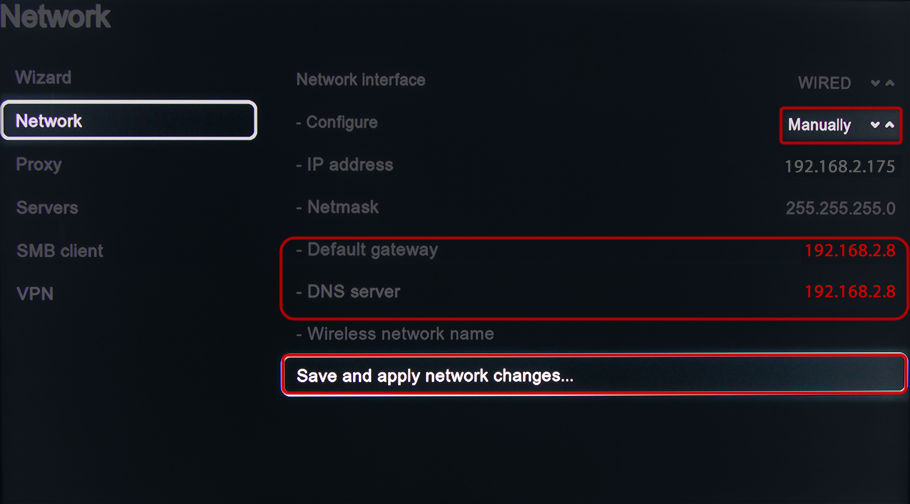Open the VPN section
Viewport: 910px width, 504px height.
tap(35, 294)
